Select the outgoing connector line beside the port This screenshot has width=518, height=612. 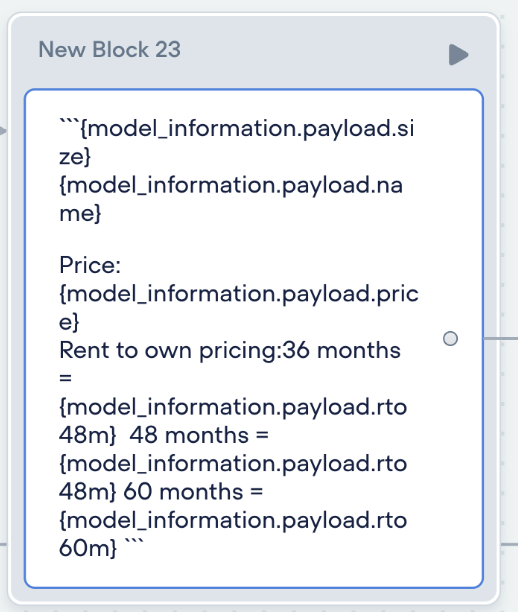click(x=501, y=338)
